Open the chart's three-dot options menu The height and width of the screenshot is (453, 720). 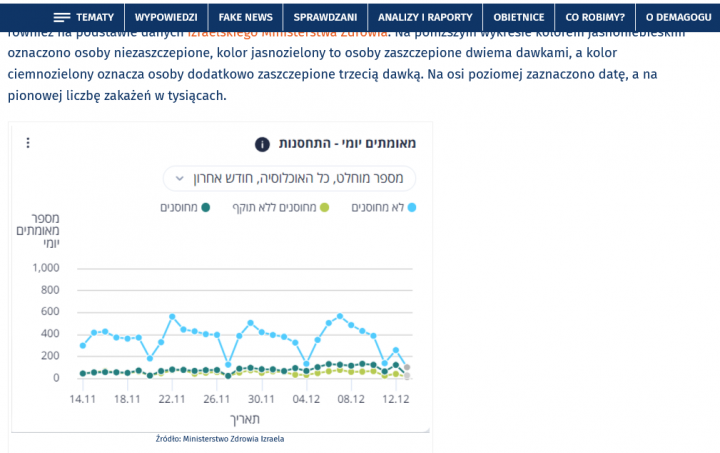pos(27,143)
